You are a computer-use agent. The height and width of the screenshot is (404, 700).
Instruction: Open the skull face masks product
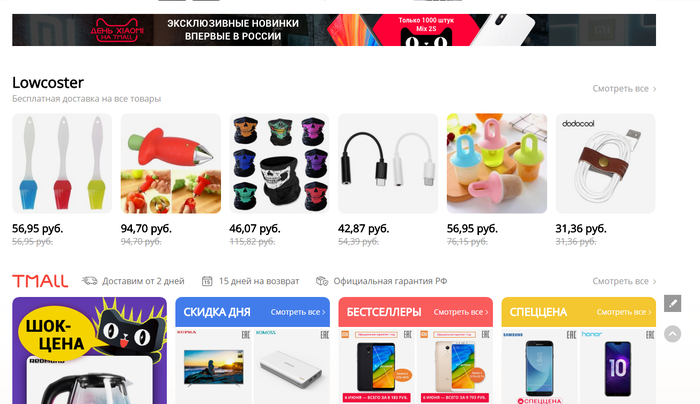click(279, 163)
